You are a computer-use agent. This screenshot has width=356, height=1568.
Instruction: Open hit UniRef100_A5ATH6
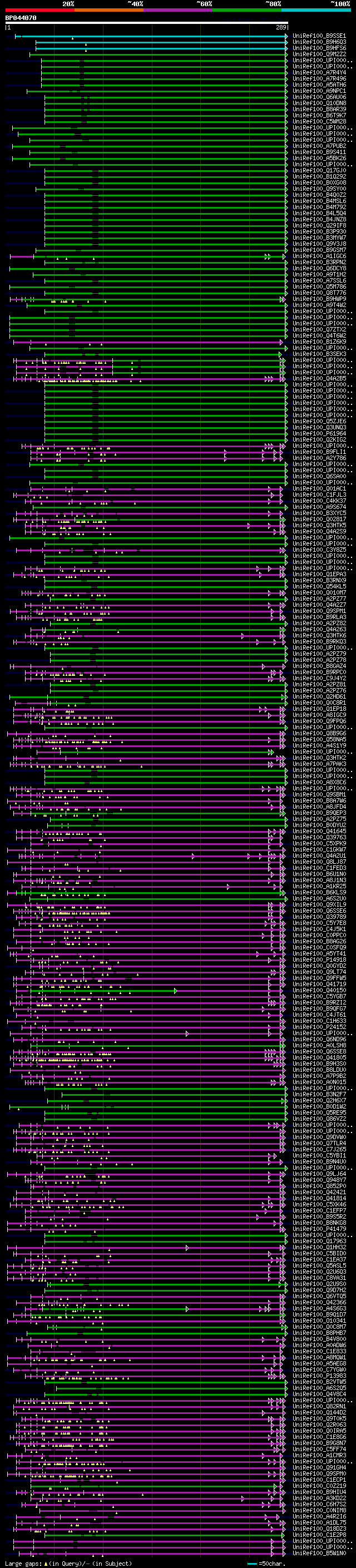(x=319, y=85)
